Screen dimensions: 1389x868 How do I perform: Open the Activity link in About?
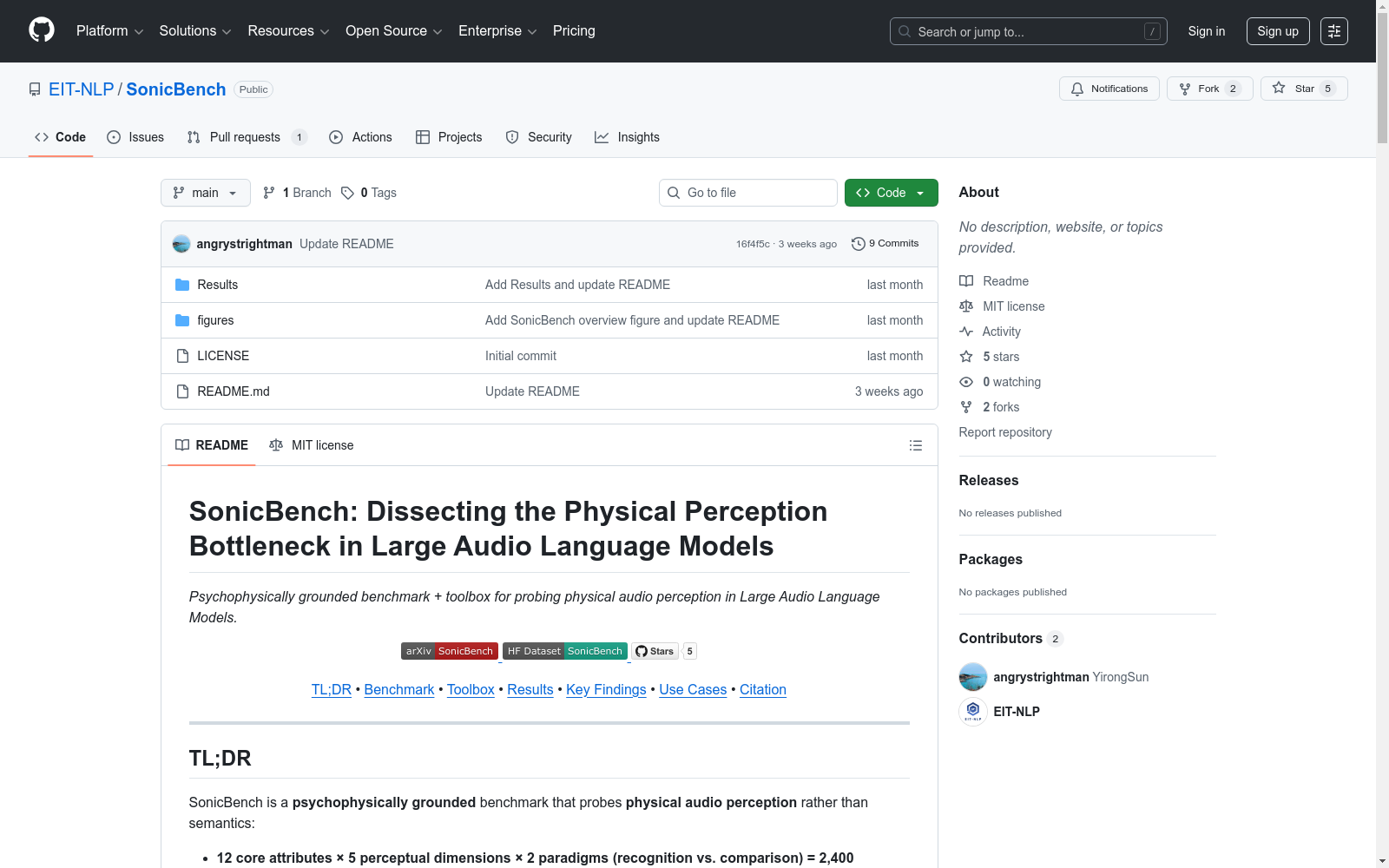tap(990, 332)
